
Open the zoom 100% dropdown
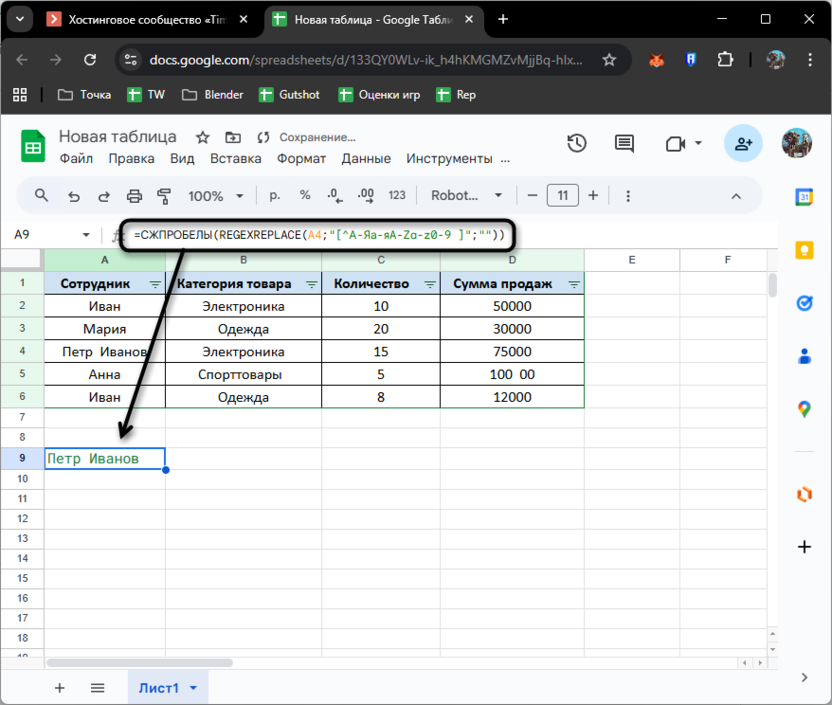pyautogui.click(x=214, y=196)
